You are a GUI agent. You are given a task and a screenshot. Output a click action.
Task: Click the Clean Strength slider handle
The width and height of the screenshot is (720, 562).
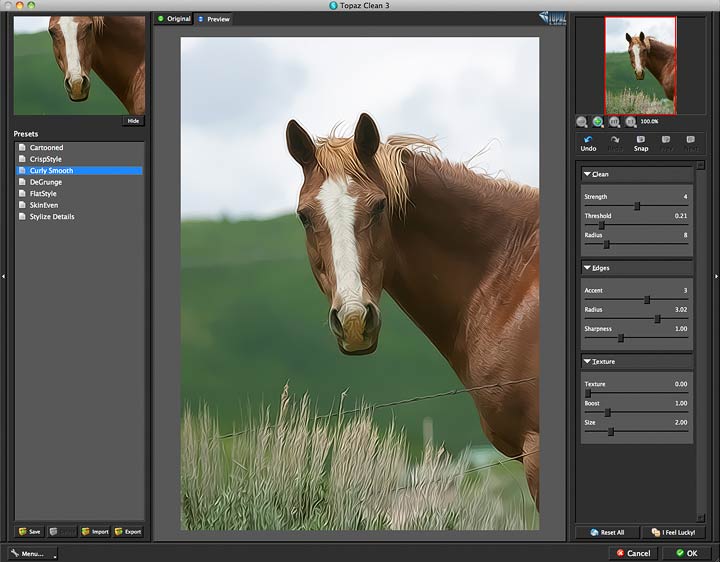637,206
